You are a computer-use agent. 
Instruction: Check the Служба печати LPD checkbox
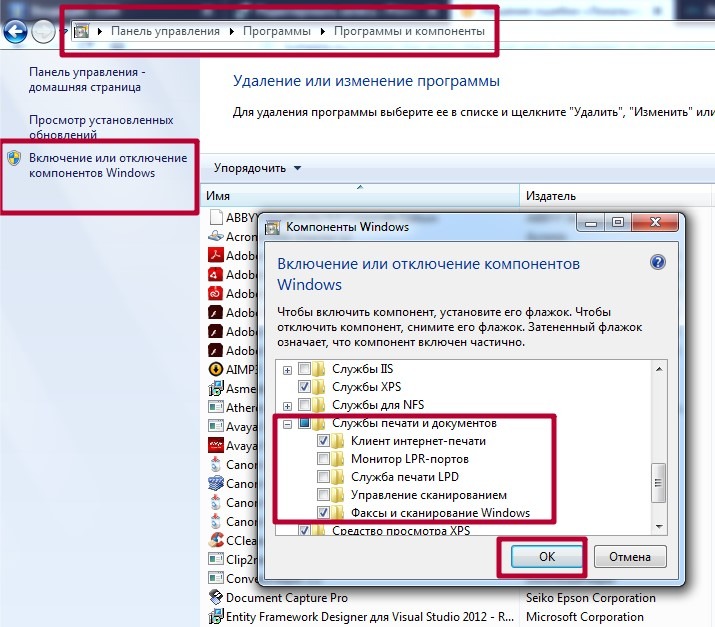323,477
